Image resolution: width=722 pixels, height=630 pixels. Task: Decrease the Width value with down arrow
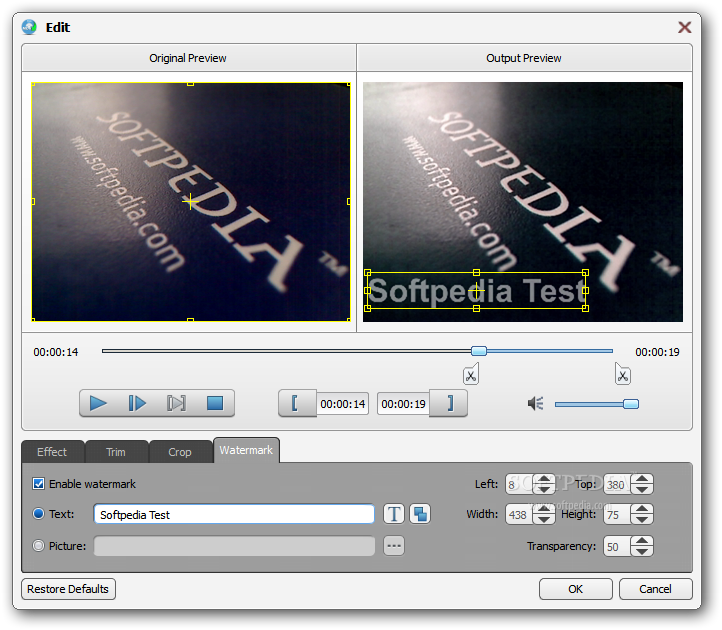point(544,519)
